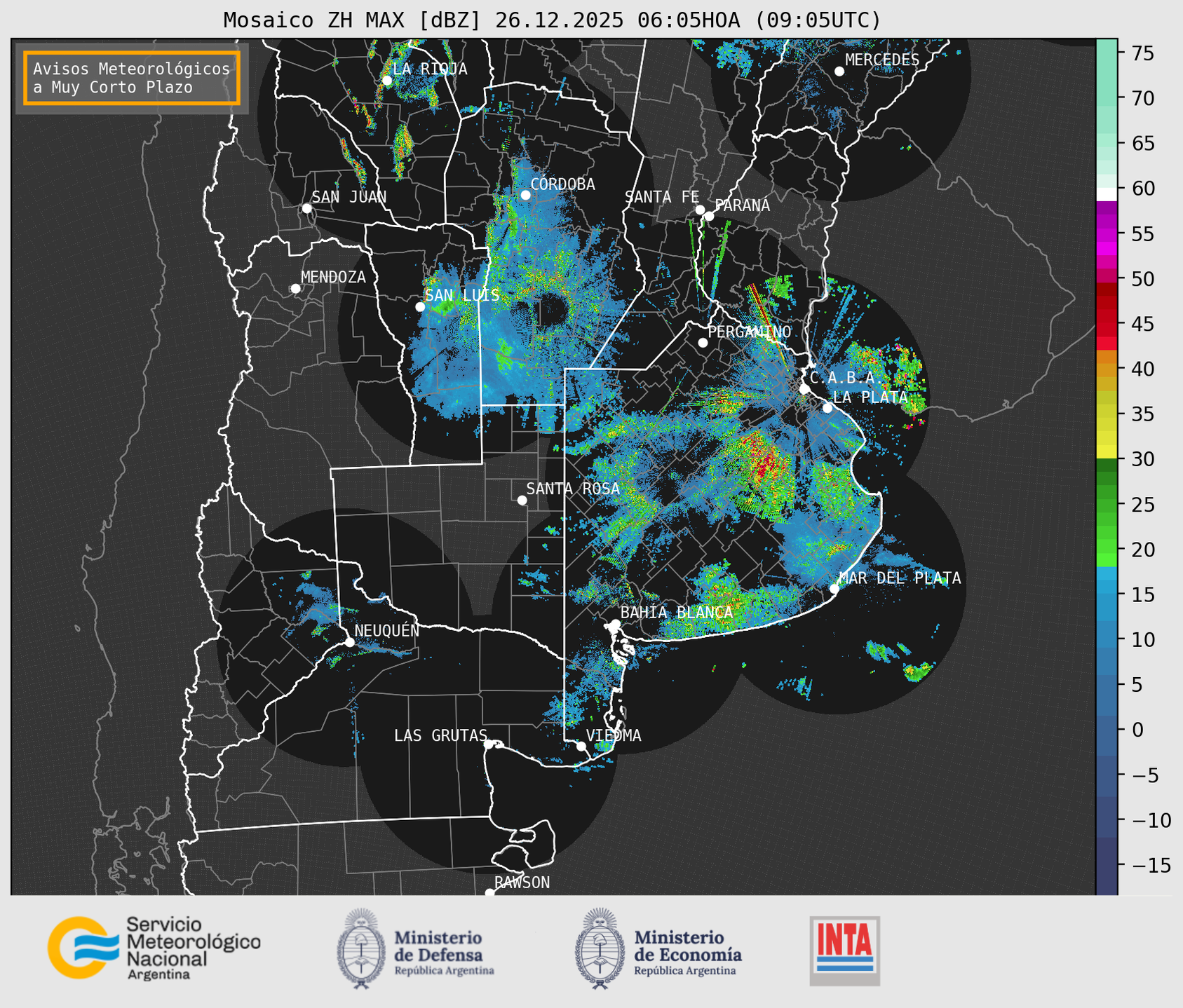Click the Mar del Plata marker dot
Screen dimensions: 1183x1008
834,589
